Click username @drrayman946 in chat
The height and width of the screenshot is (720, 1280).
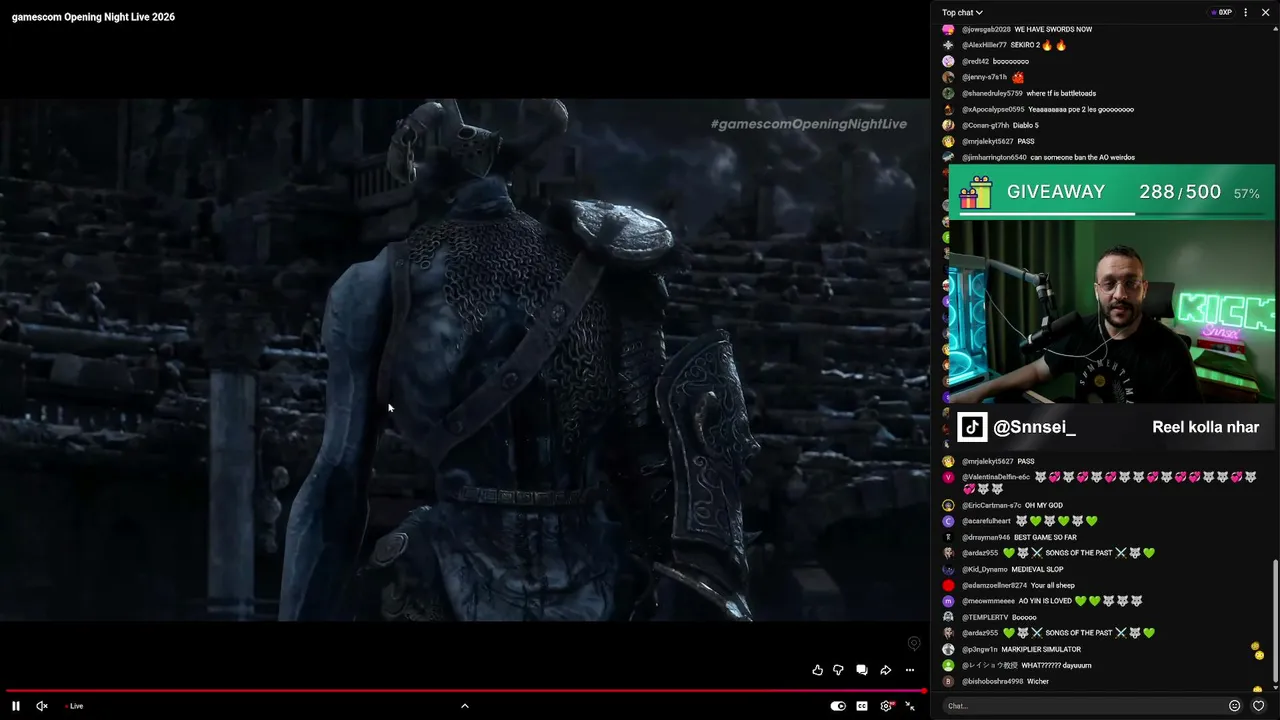(x=986, y=537)
